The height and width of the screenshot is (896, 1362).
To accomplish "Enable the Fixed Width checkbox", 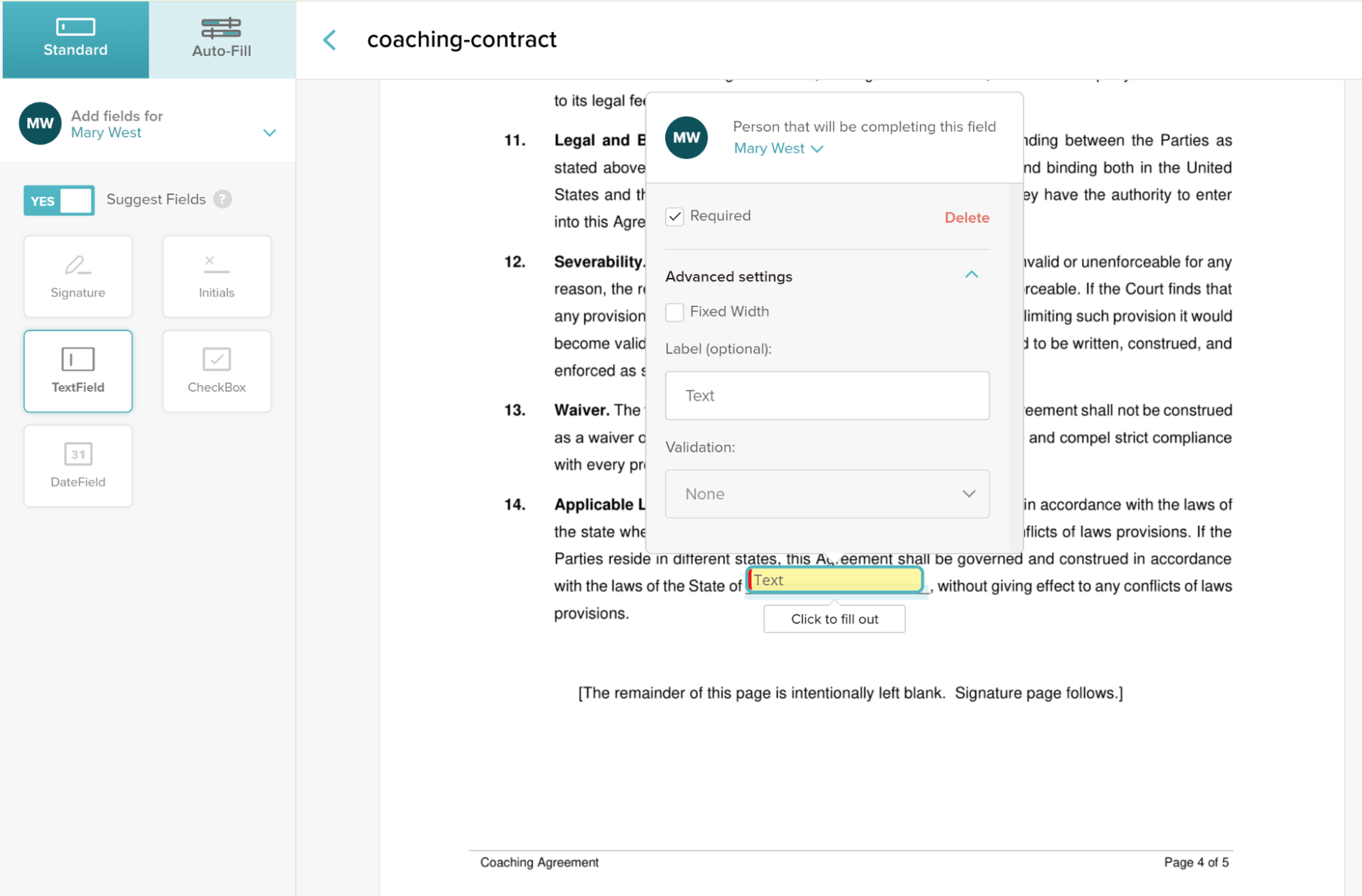I will [675, 312].
